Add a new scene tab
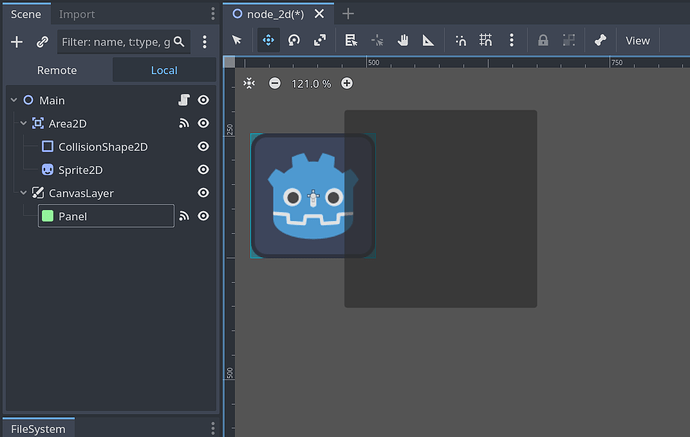Screen dimensions: 690x437 coord(348,14)
